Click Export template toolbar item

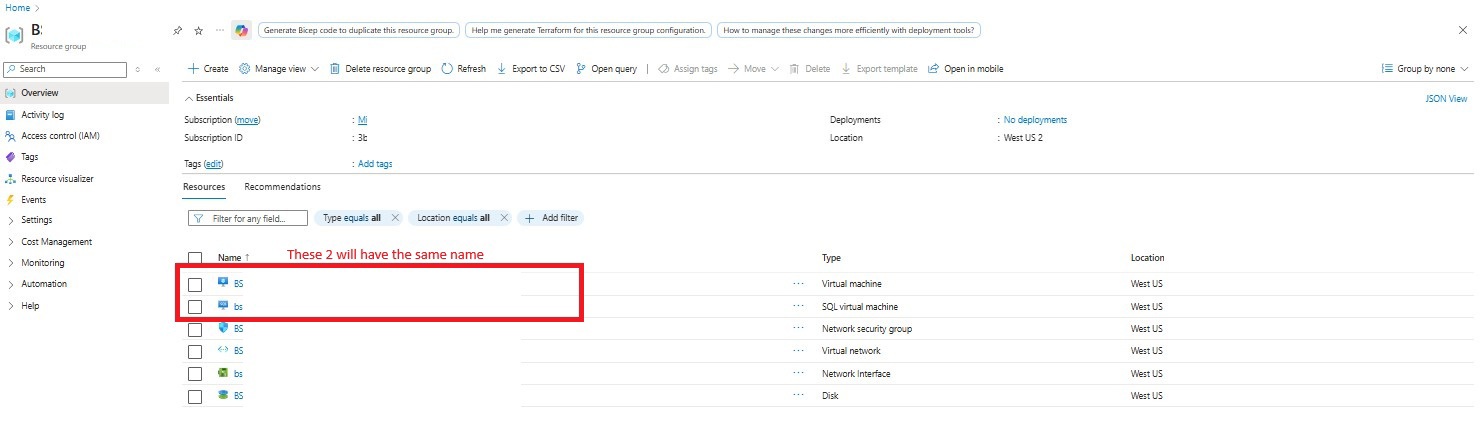point(879,69)
